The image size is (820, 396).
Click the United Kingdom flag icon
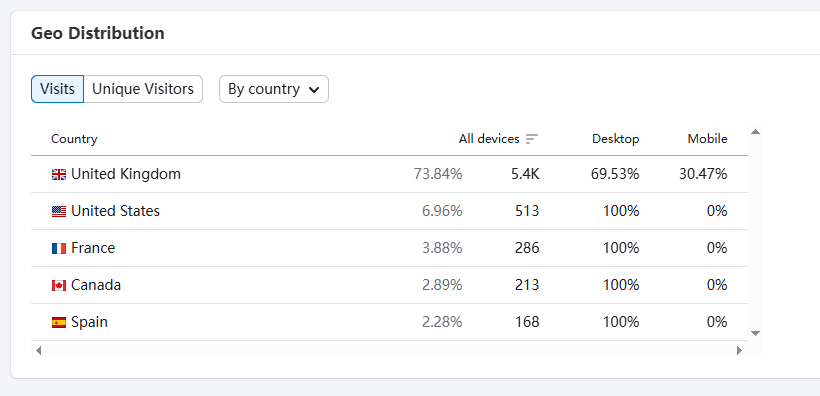pos(59,174)
